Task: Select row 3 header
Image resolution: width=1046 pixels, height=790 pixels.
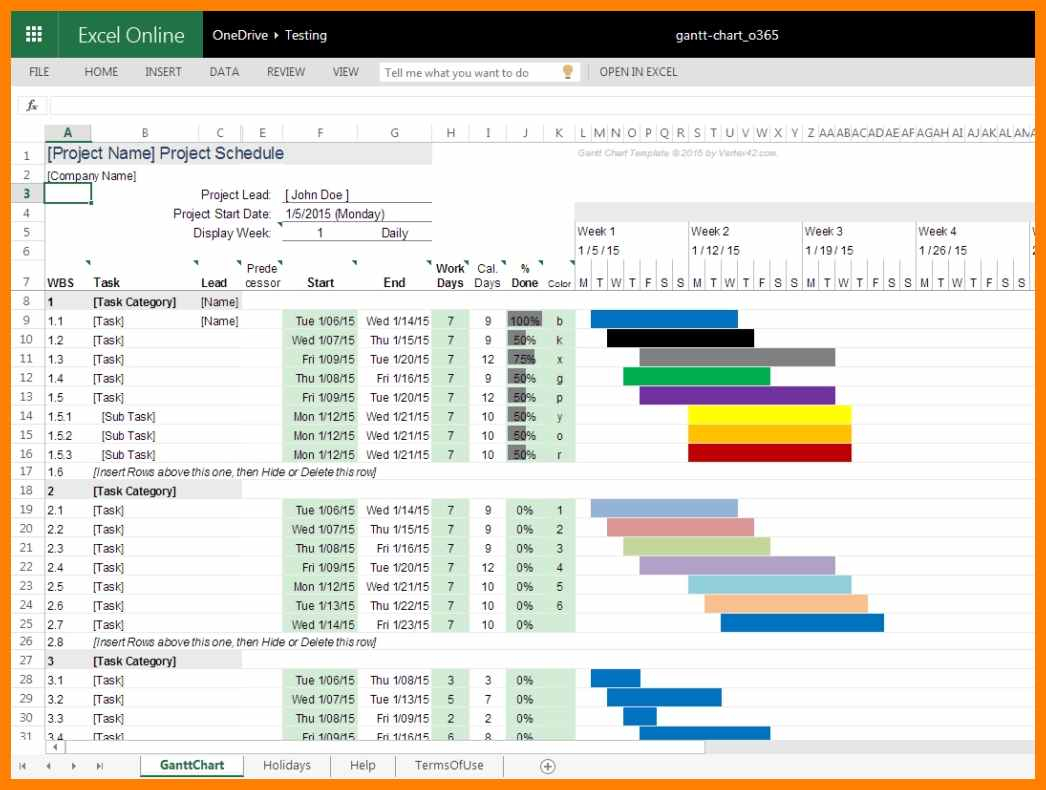Action: [27, 193]
